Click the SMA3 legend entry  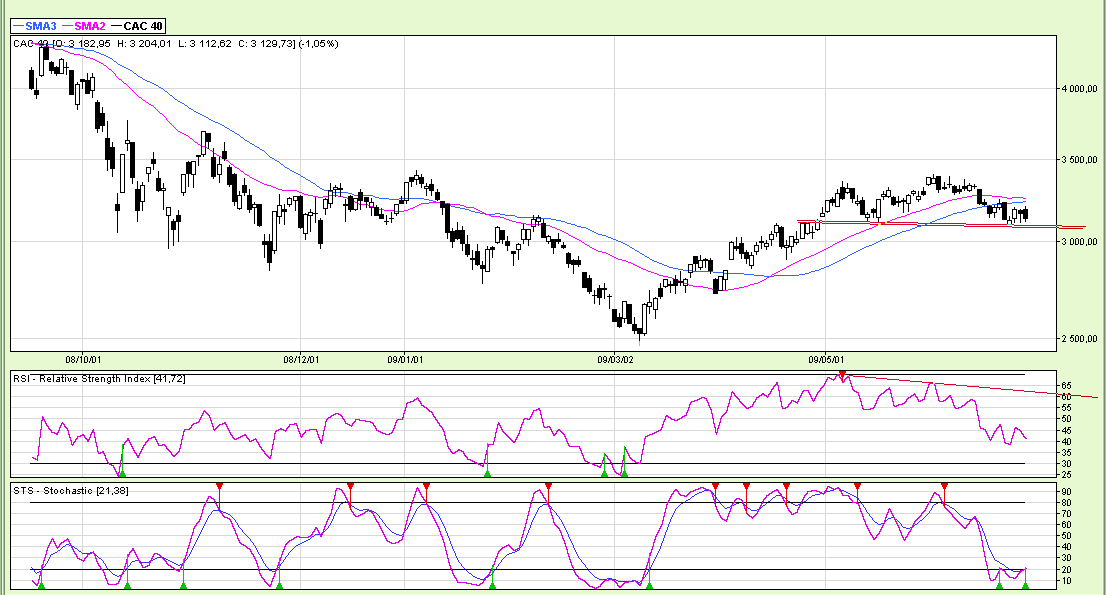(x=35, y=26)
